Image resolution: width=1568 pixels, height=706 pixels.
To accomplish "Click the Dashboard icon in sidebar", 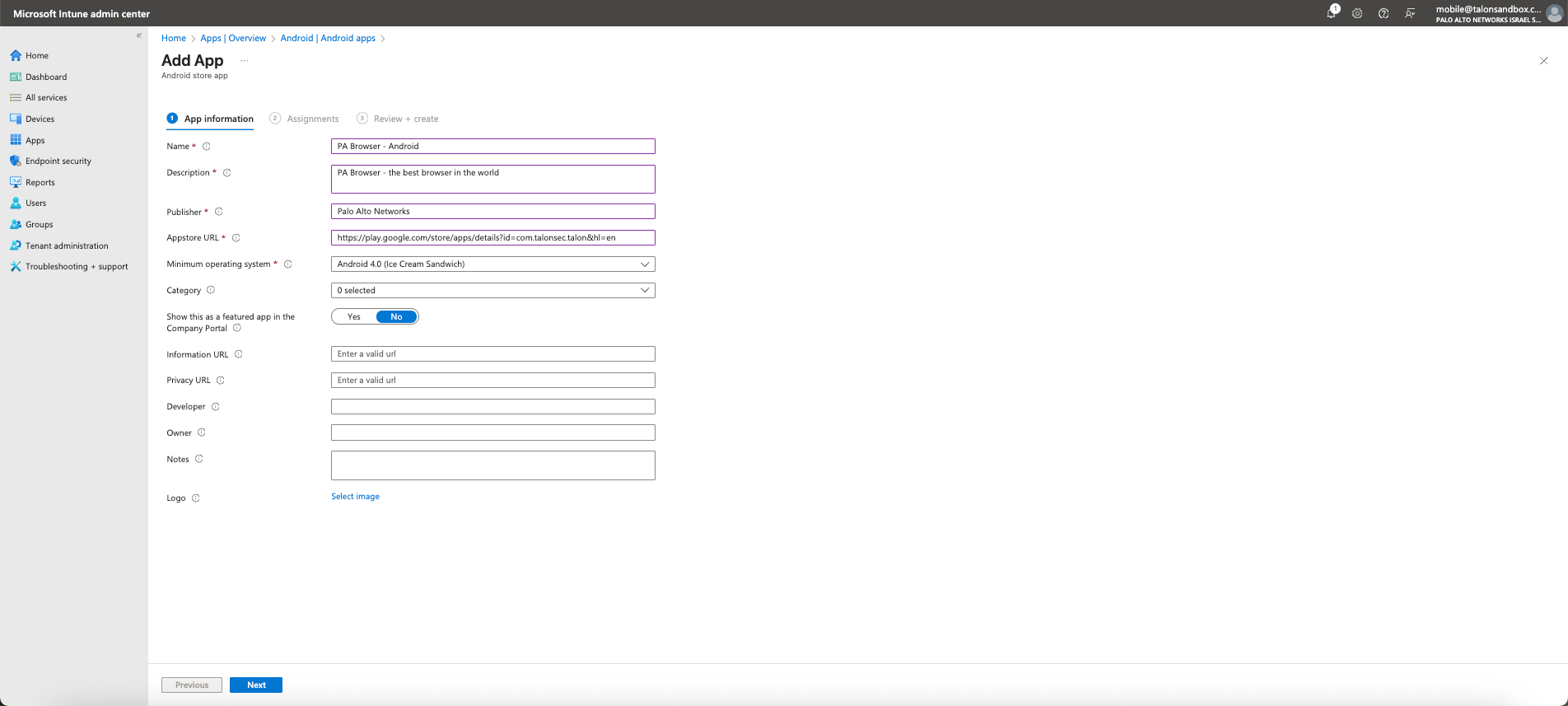I will pyautogui.click(x=16, y=77).
